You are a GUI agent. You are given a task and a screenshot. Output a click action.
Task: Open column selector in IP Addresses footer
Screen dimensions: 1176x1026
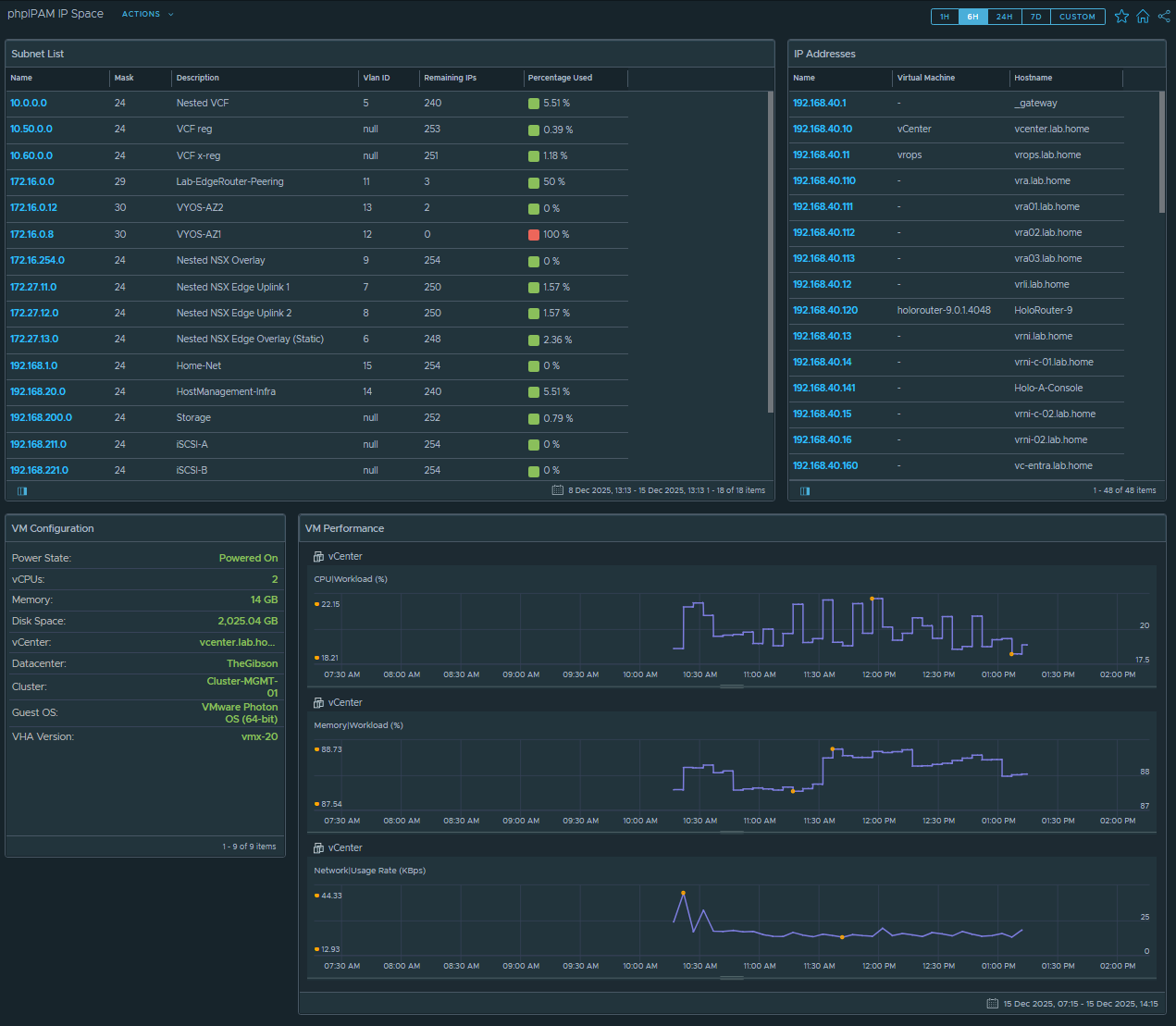coord(805,490)
